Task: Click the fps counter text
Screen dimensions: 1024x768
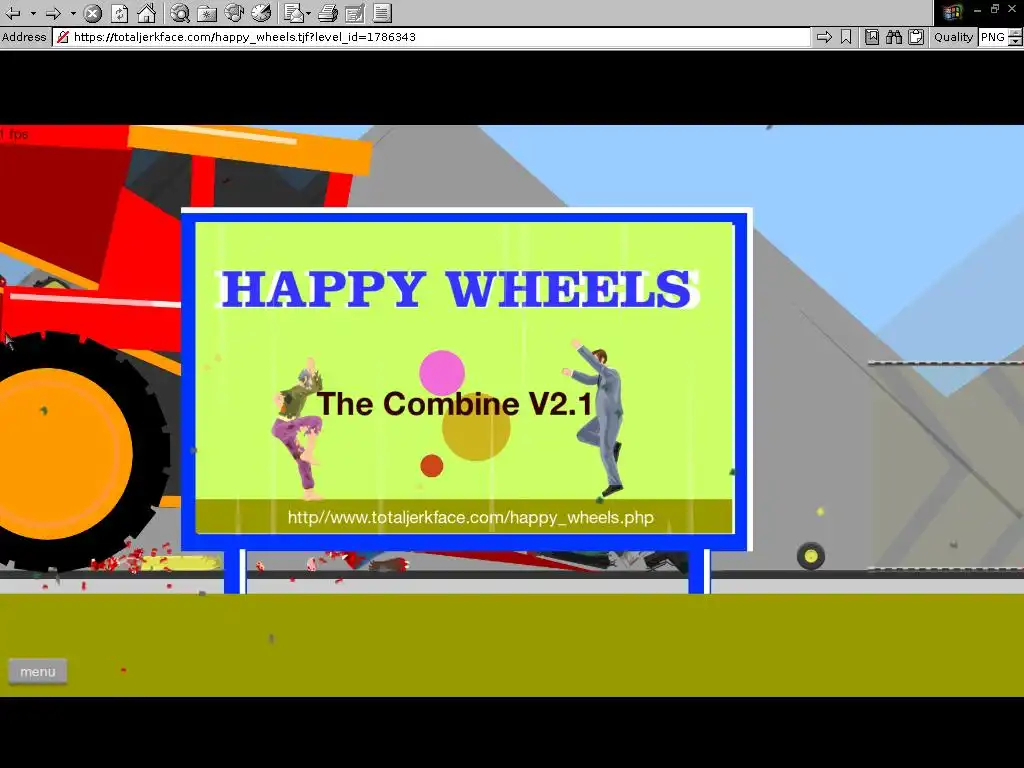Action: 14,134
